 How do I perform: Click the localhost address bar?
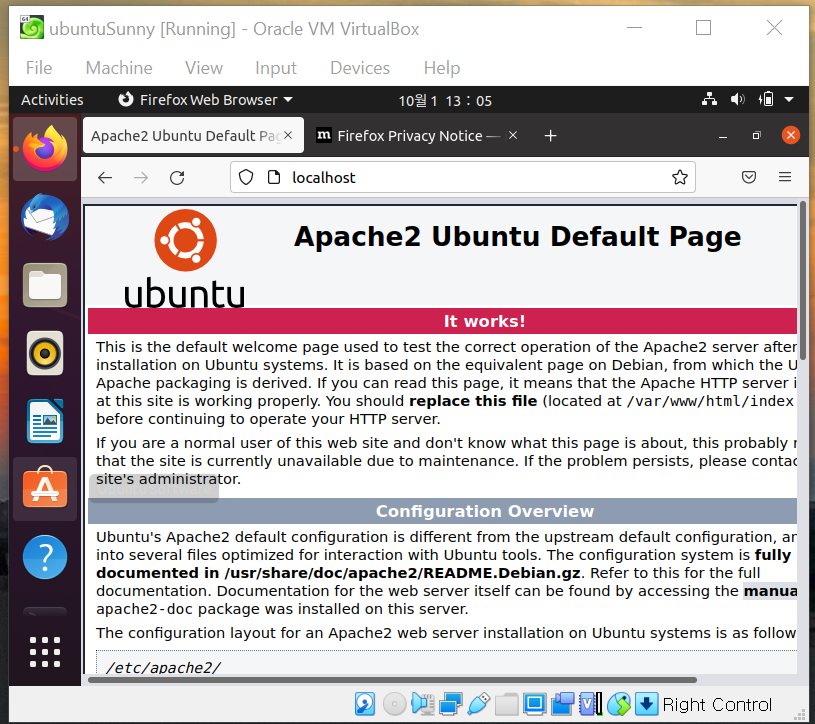463,178
